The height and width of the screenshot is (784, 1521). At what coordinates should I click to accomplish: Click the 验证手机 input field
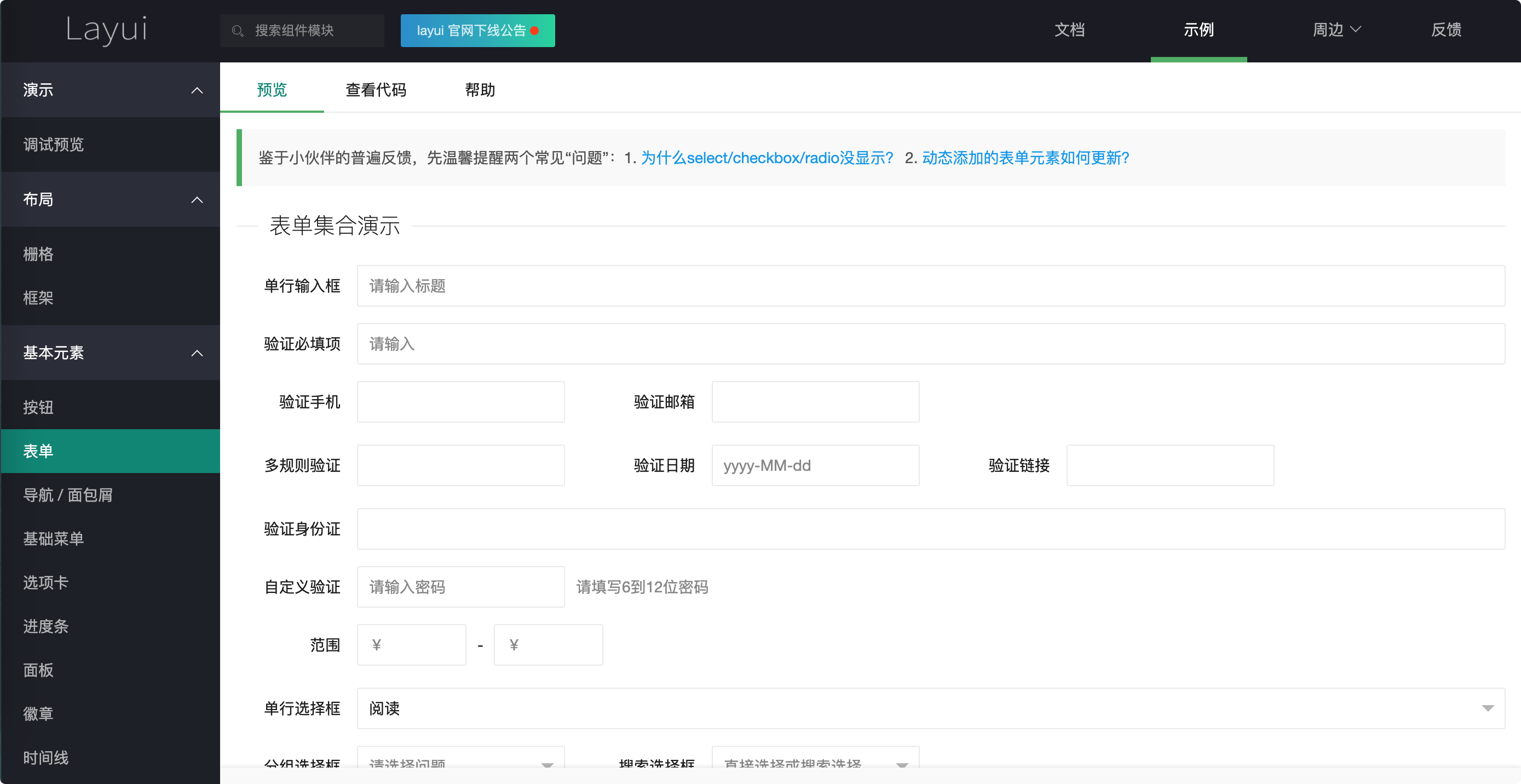click(x=460, y=401)
